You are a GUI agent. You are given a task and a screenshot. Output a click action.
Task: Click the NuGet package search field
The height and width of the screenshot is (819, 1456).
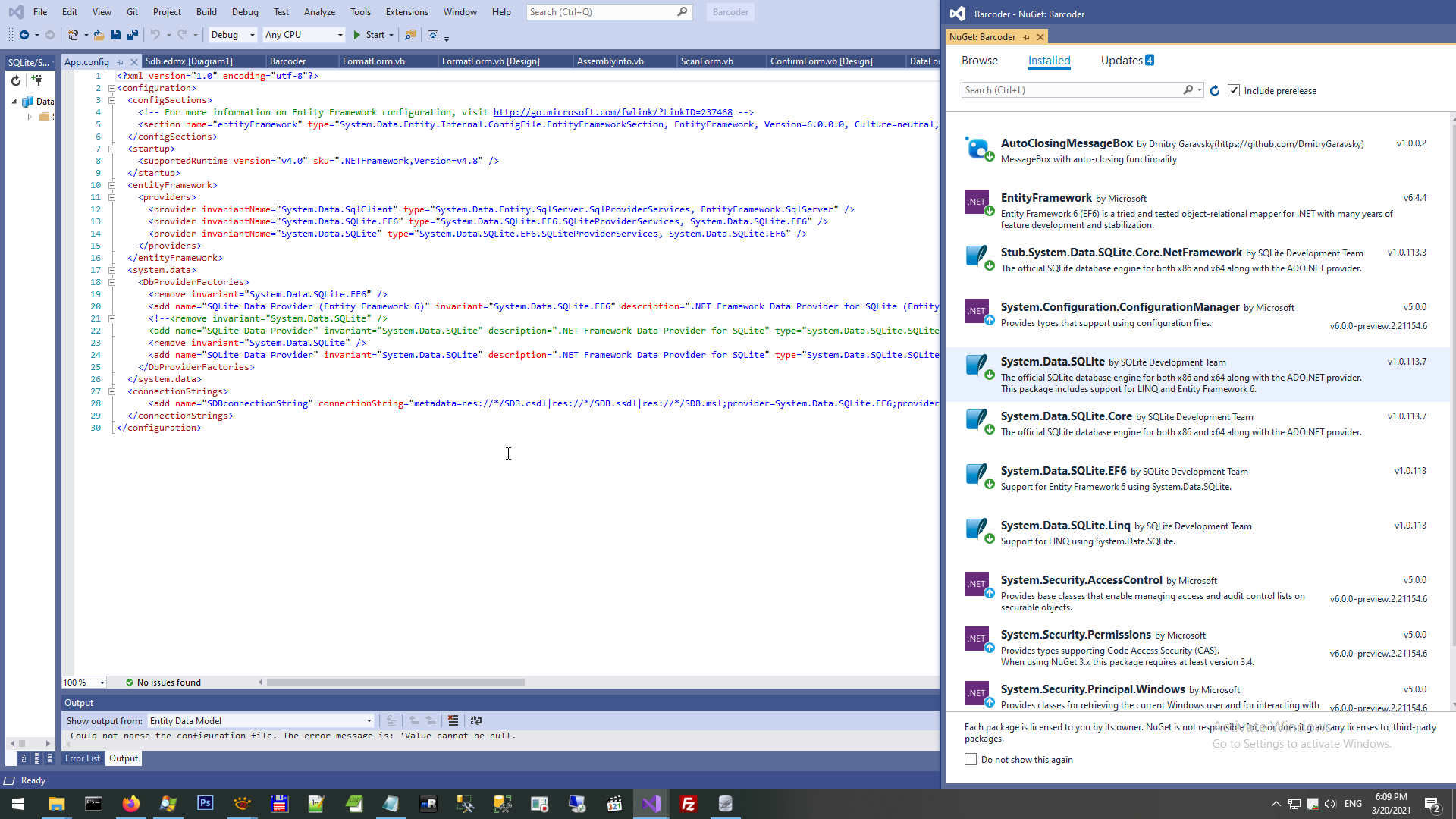click(x=1071, y=90)
